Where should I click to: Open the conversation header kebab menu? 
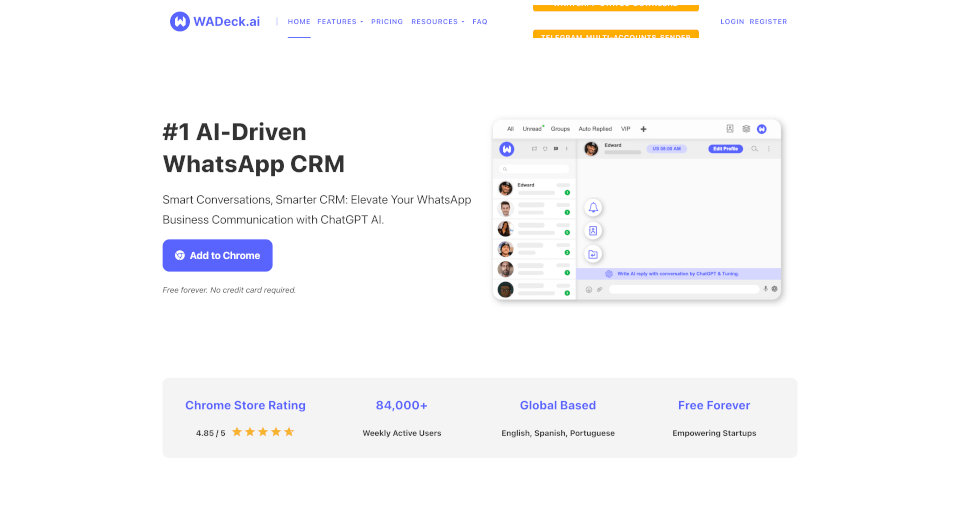pyautogui.click(x=768, y=149)
